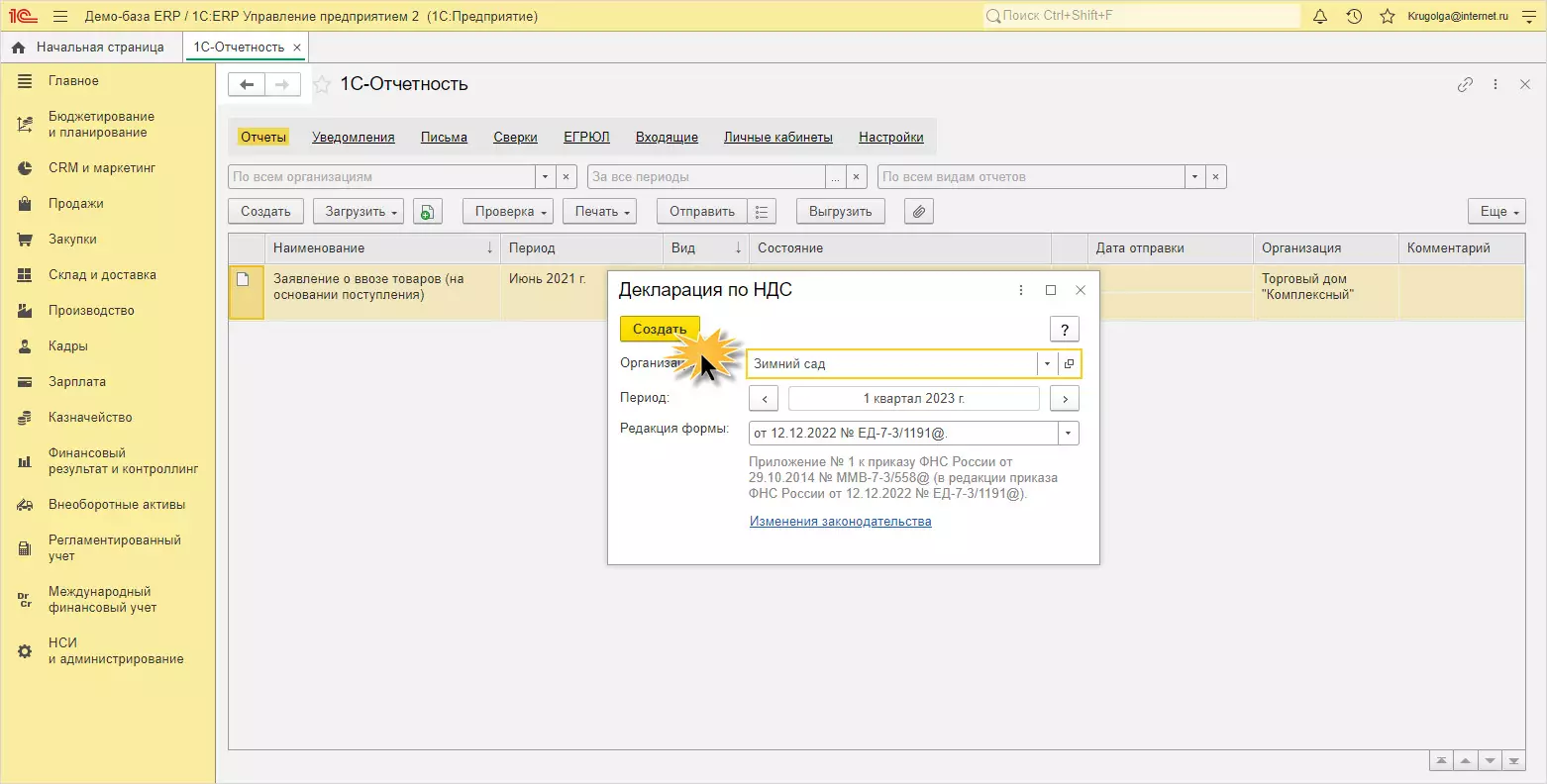Switch to the Уведомления tab
Image resolution: width=1547 pixels, height=784 pixels.
(x=354, y=138)
